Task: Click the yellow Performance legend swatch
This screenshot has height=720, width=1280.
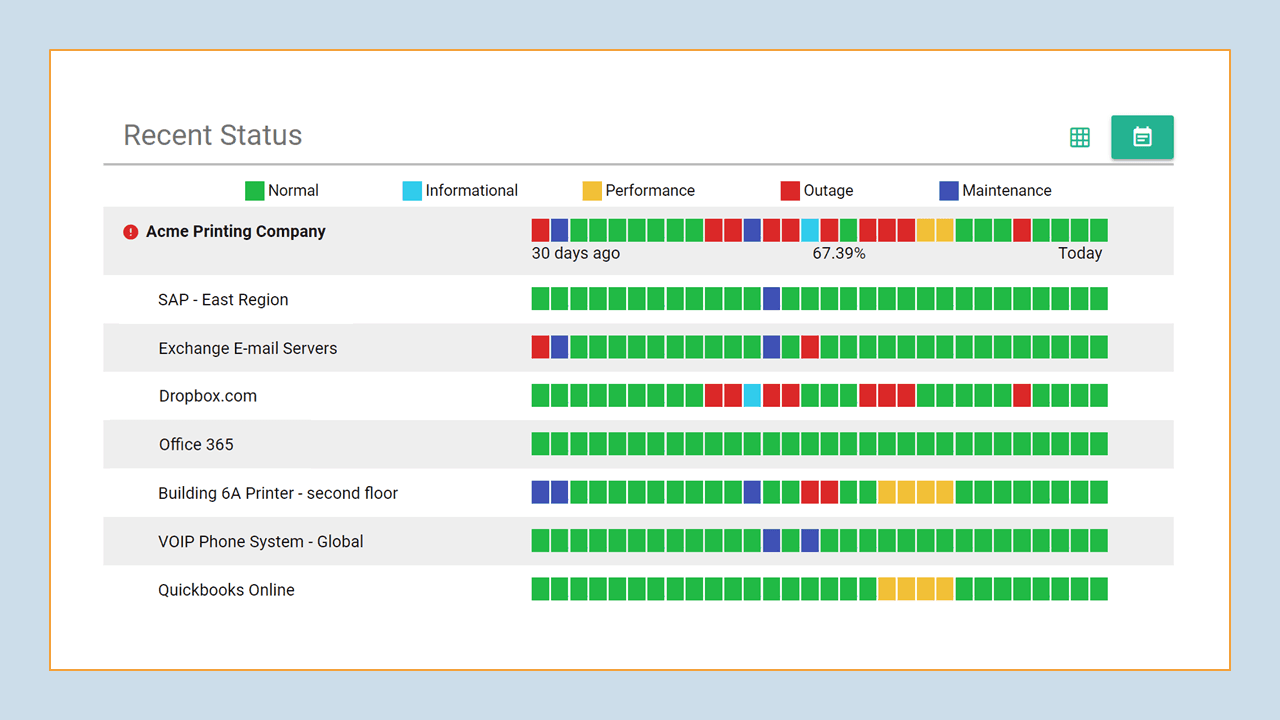Action: tap(592, 191)
